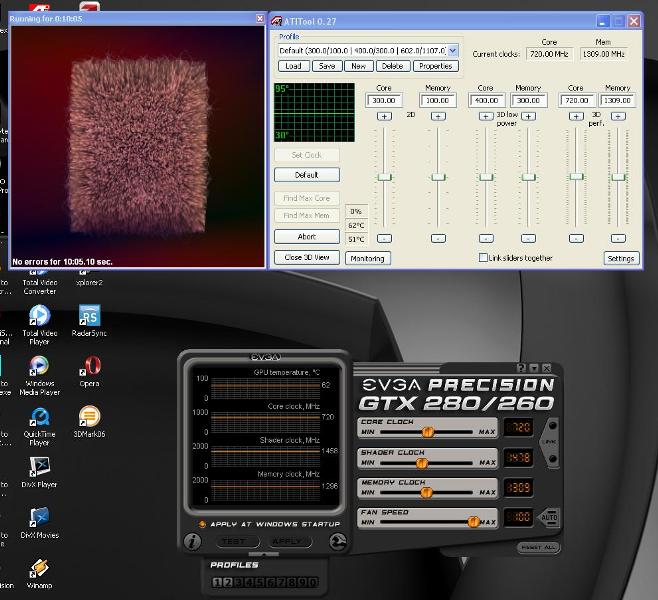Click the Save profile button
The height and width of the screenshot is (600, 658).
327,66
